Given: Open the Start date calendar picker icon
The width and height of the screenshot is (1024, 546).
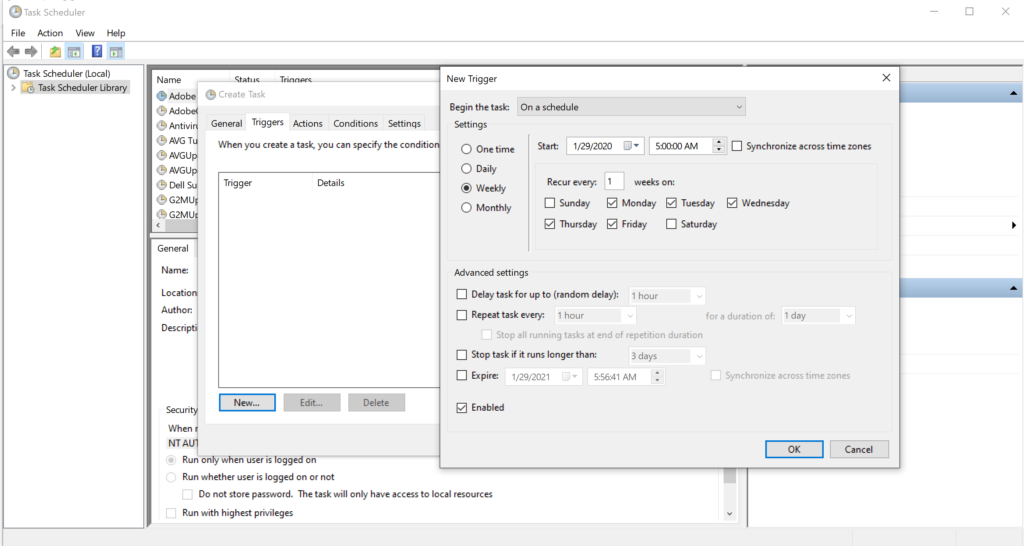Looking at the screenshot, I should [632, 146].
